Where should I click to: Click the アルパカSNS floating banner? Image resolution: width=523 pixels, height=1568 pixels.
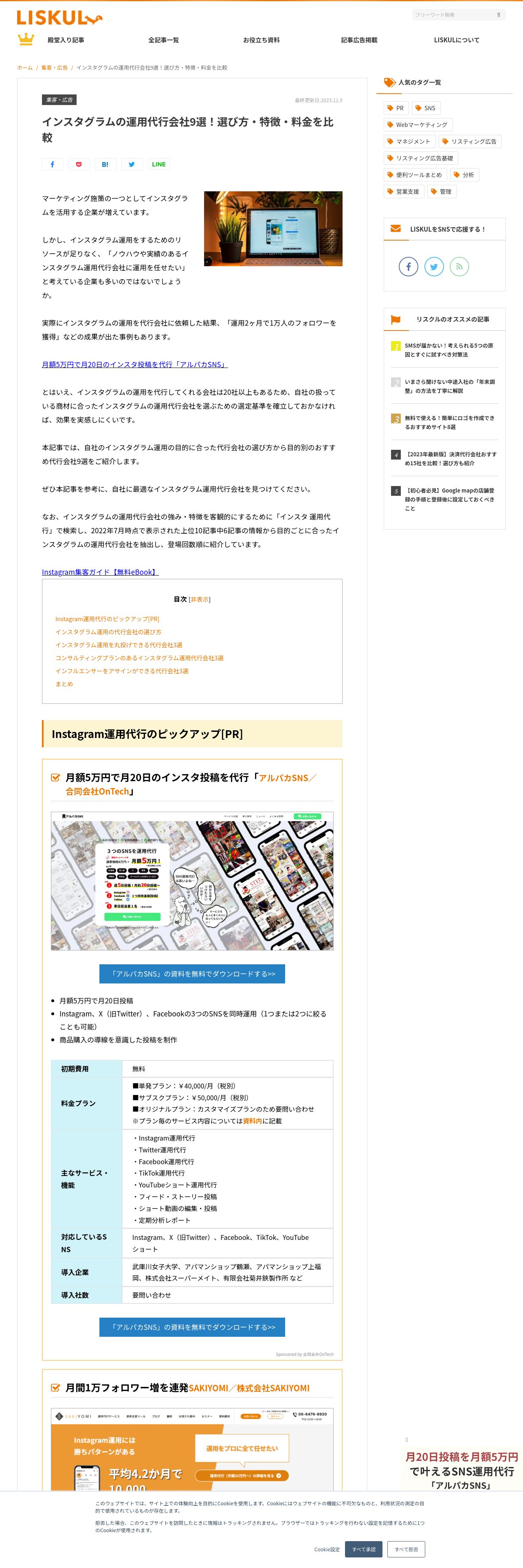tap(461, 1470)
